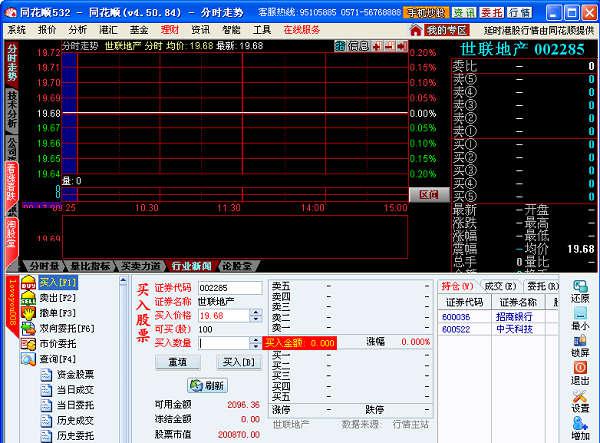Switch to the 买卖力道 tab
This screenshot has width=600, height=443.
pos(140,266)
